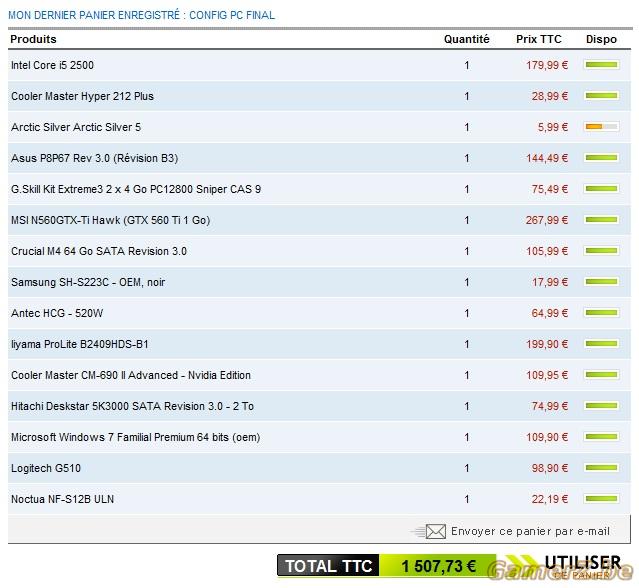Click the TOTAL TTC label
Screen dimensions: 639x588
[328, 566]
